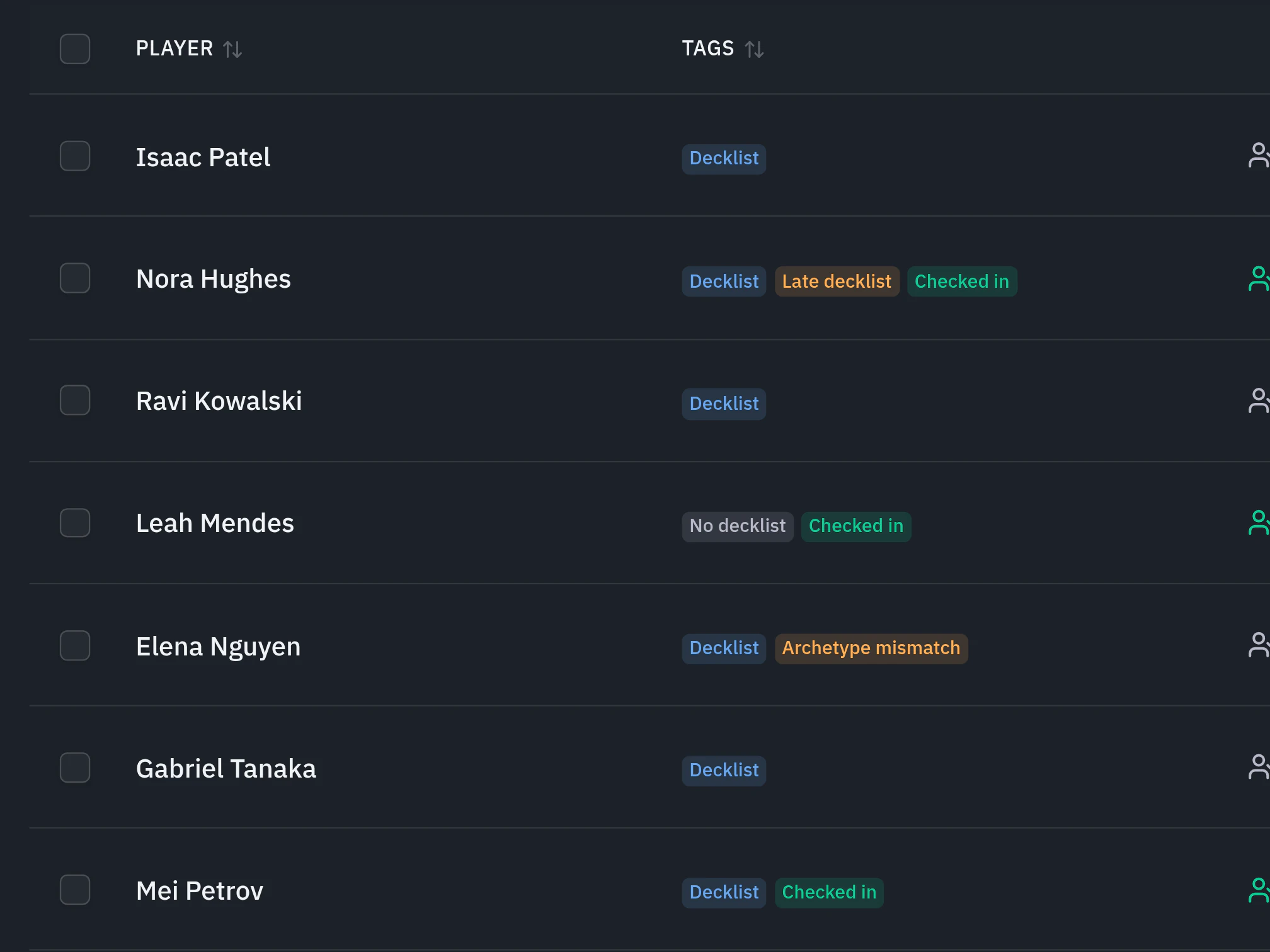Sort by the PLAYER column arrows

click(x=232, y=49)
